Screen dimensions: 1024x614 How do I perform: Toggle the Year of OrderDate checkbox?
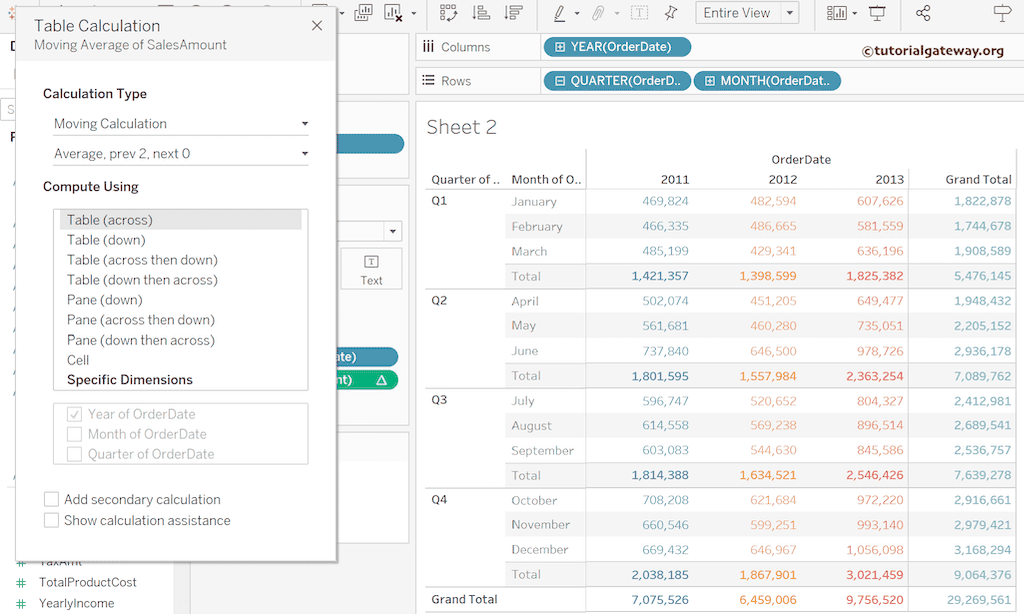pyautogui.click(x=74, y=414)
